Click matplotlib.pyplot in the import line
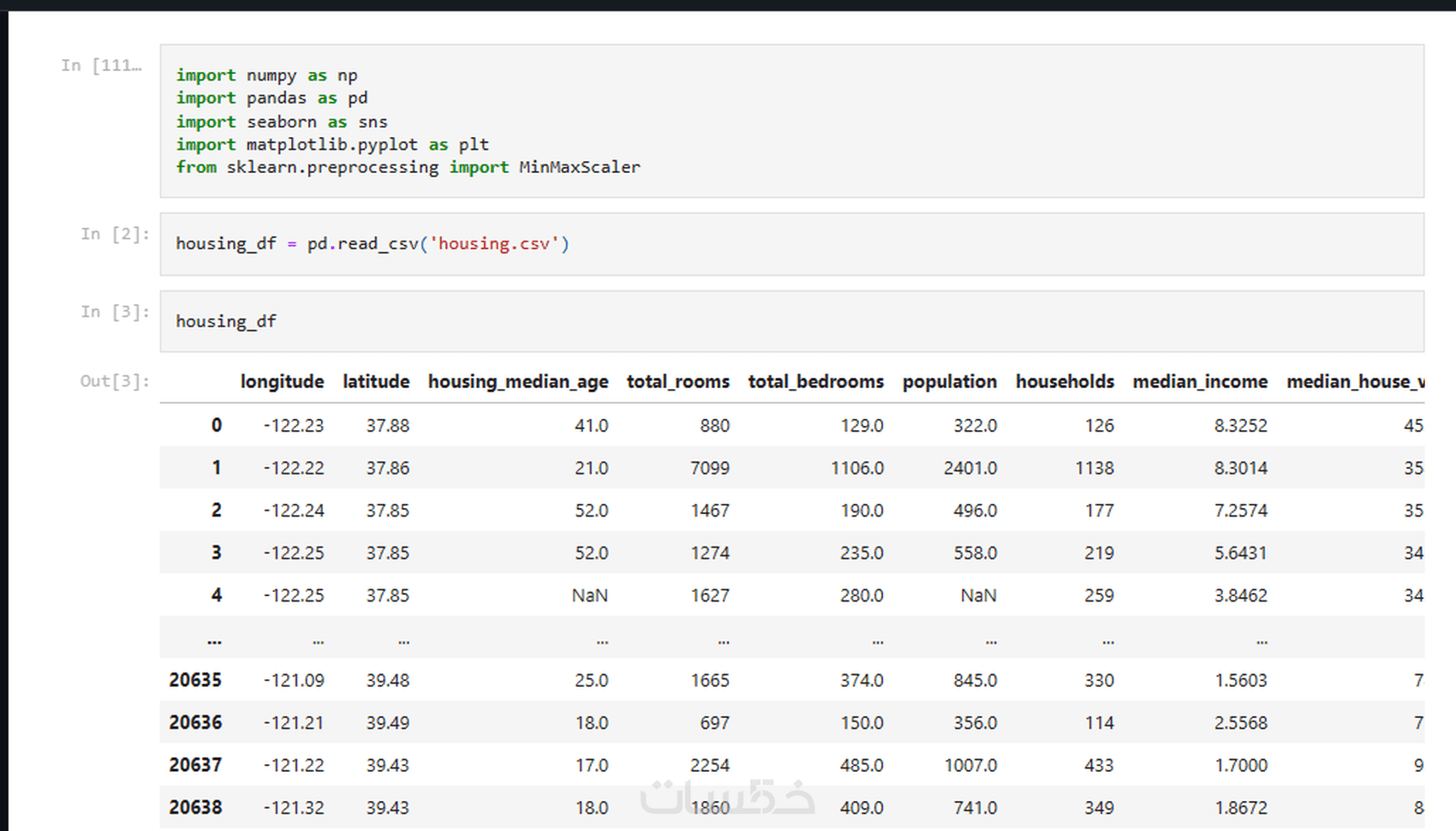The image size is (1456, 831). [x=332, y=145]
